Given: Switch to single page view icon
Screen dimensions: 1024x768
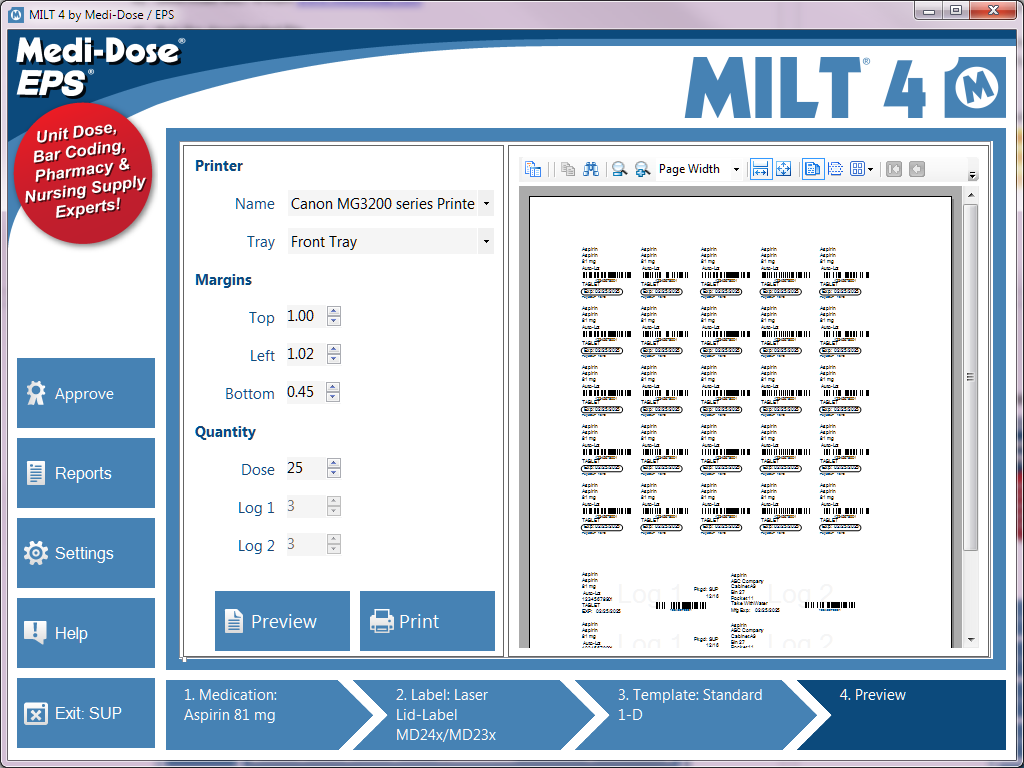Looking at the screenshot, I should [812, 169].
